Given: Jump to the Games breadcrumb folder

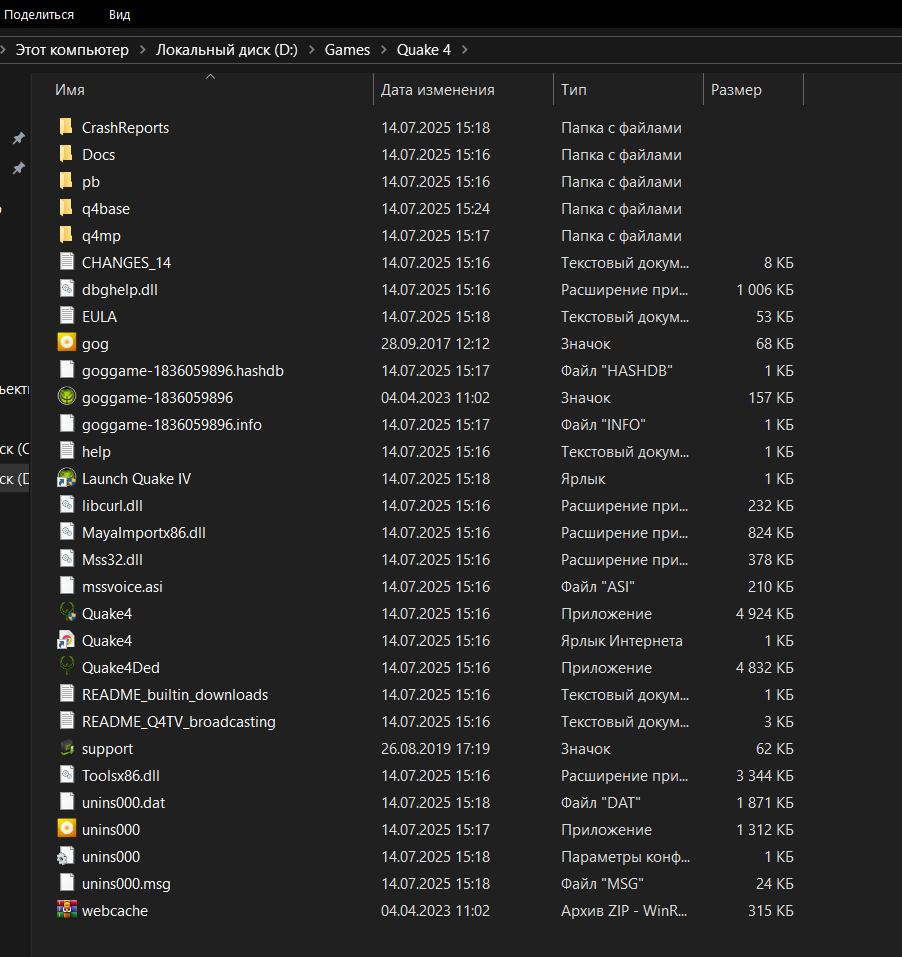Looking at the screenshot, I should coord(347,49).
